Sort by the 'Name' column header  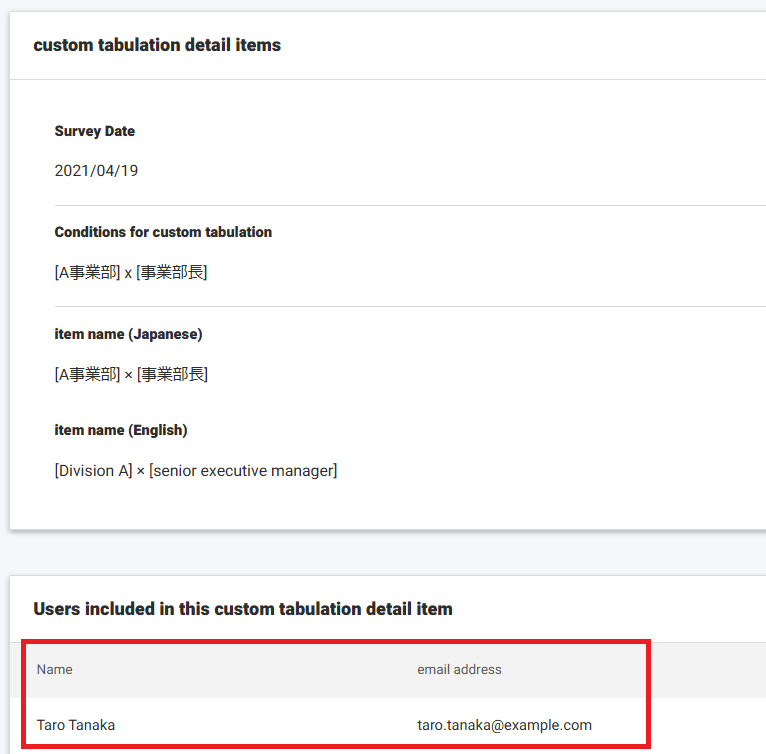55,669
